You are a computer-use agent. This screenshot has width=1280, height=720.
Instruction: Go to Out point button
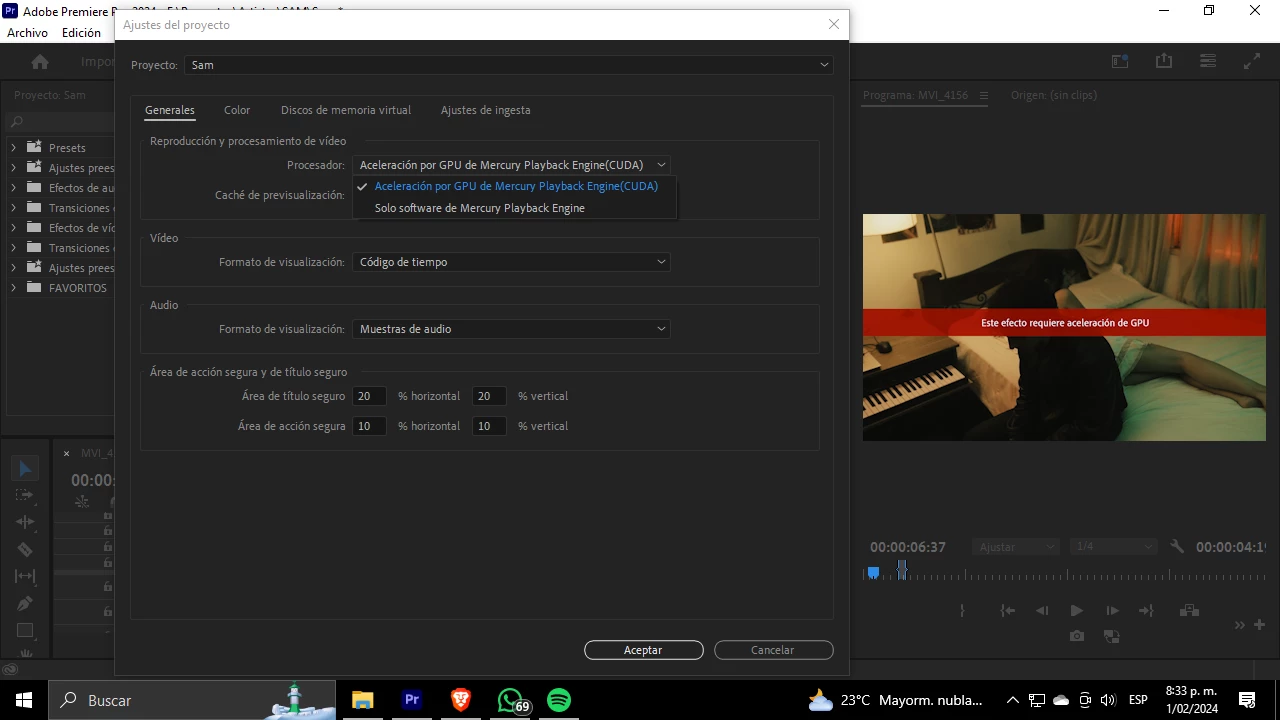(x=1146, y=610)
